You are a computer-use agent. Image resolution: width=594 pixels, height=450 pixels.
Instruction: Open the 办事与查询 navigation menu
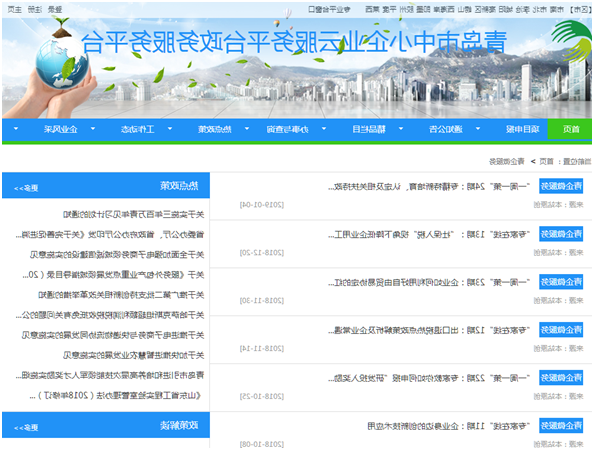click(x=287, y=129)
